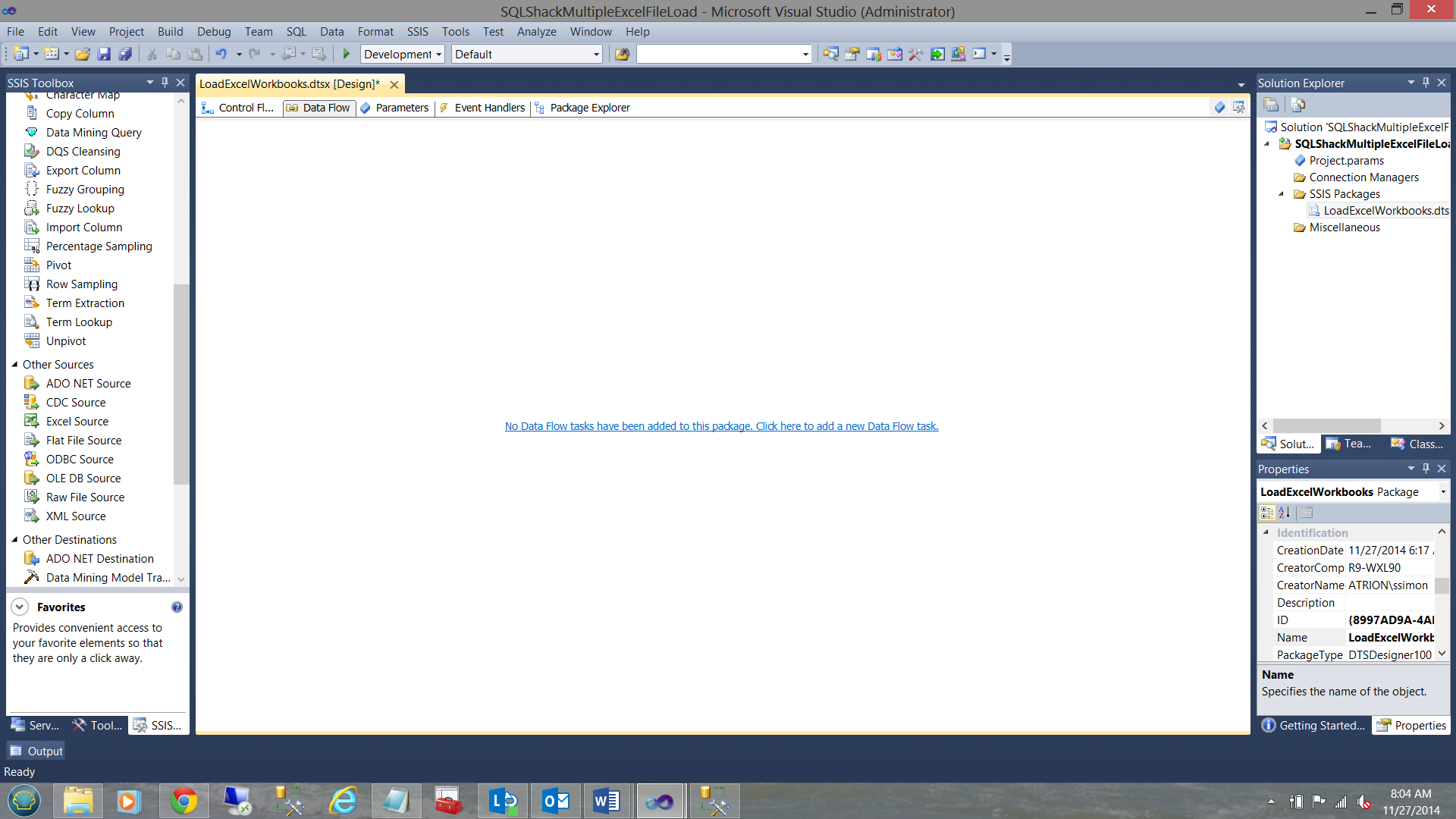The height and width of the screenshot is (819, 1456).
Task: Open the Output panel button
Action: (36, 751)
